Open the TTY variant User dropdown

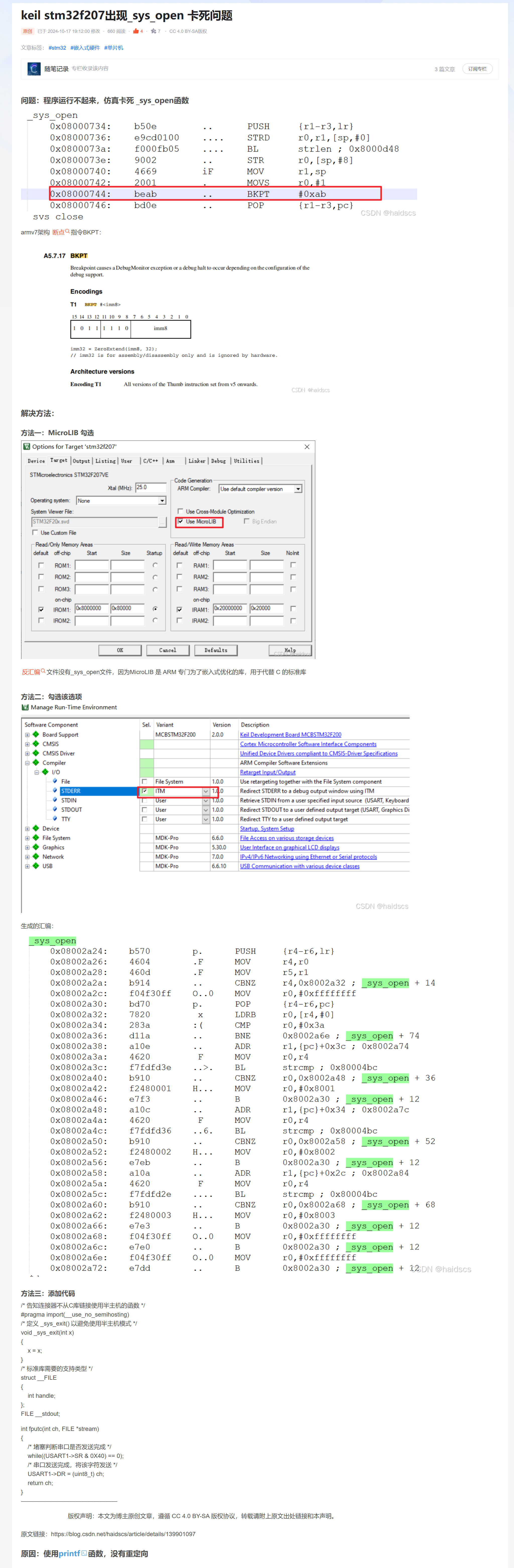click(x=206, y=819)
